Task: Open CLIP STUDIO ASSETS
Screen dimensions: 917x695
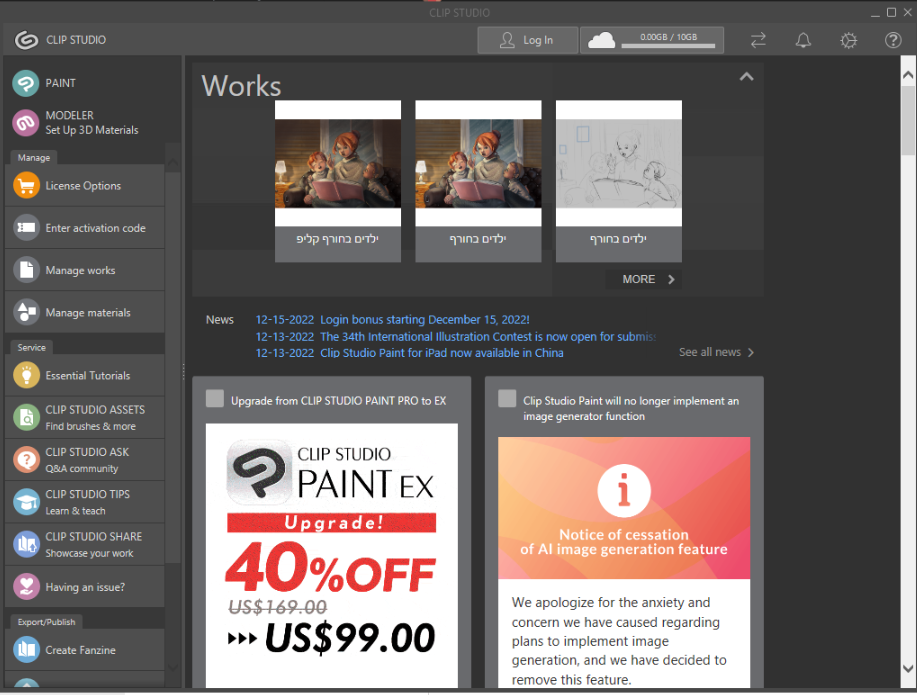Action: (85, 417)
